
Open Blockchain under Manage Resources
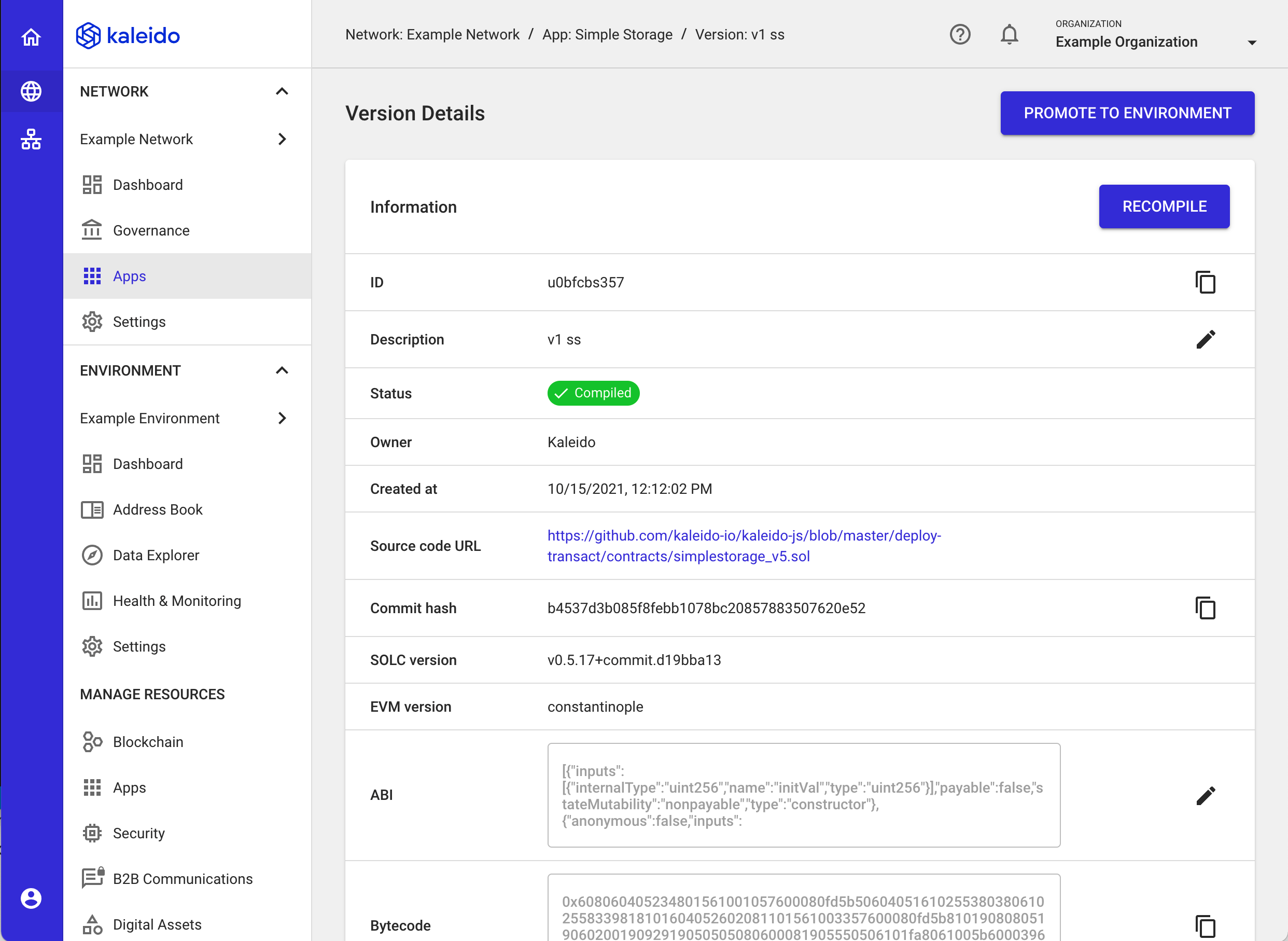point(187,742)
